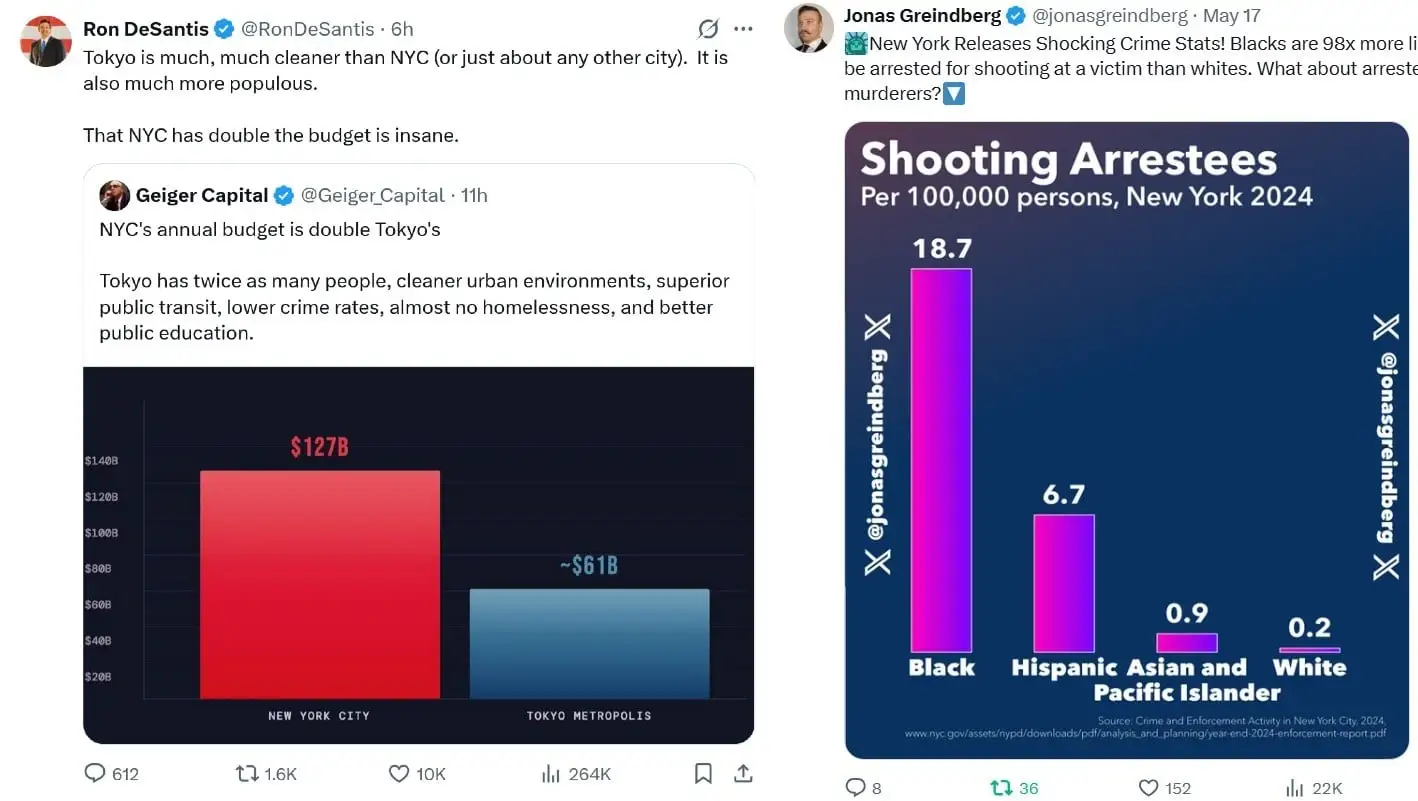Click the red New York City budget bar
This screenshot has width=1418, height=801.
pyautogui.click(x=320, y=584)
